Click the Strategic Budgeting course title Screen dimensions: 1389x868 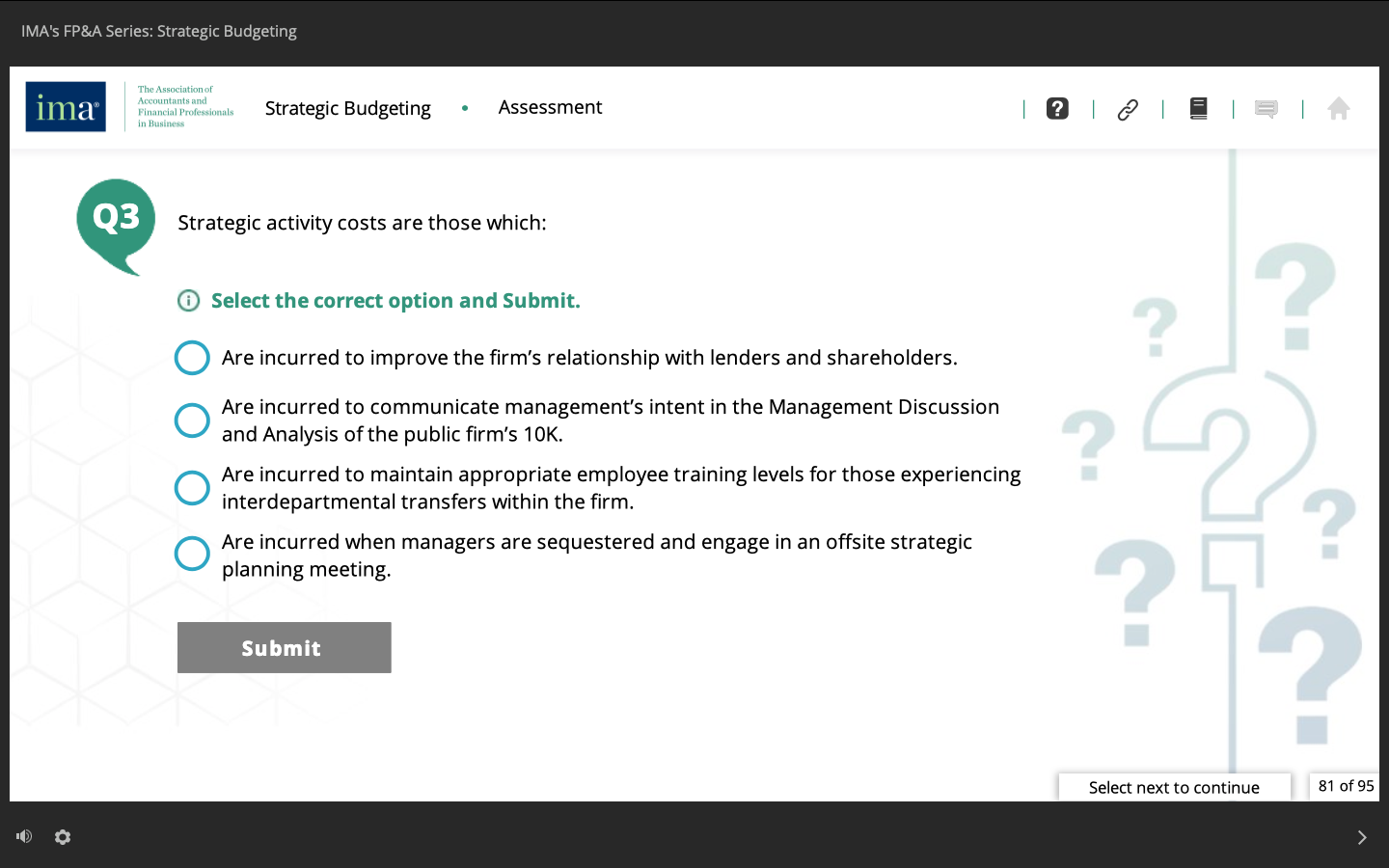pyautogui.click(x=347, y=107)
